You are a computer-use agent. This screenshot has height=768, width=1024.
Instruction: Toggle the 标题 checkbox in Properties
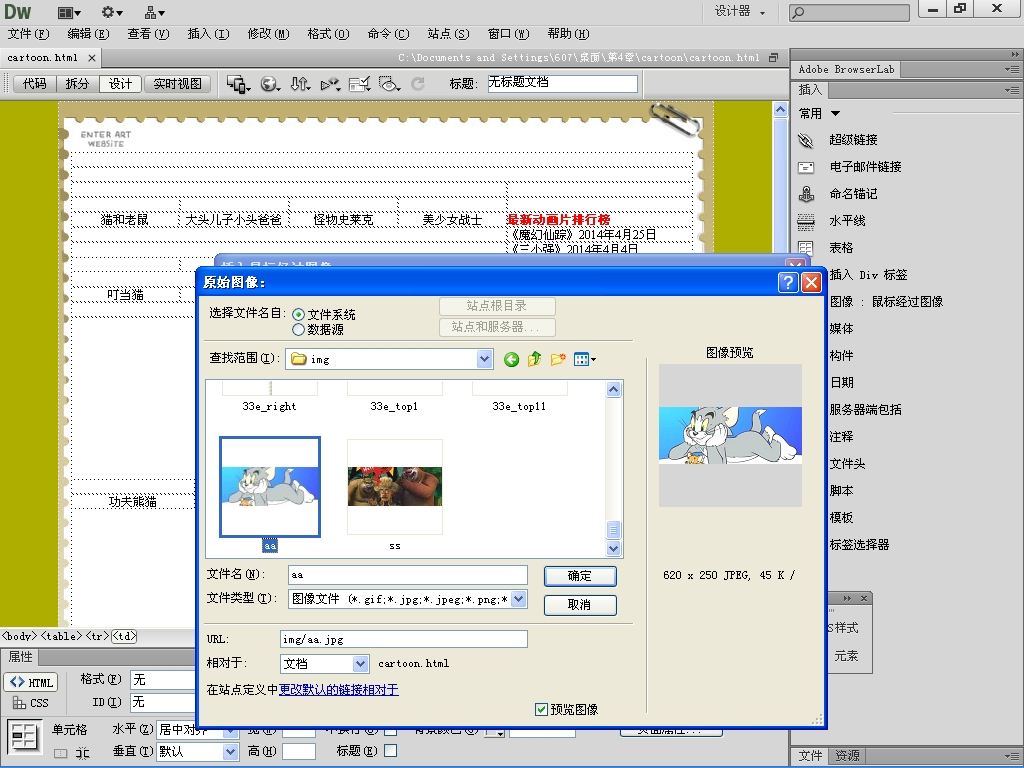coord(391,750)
